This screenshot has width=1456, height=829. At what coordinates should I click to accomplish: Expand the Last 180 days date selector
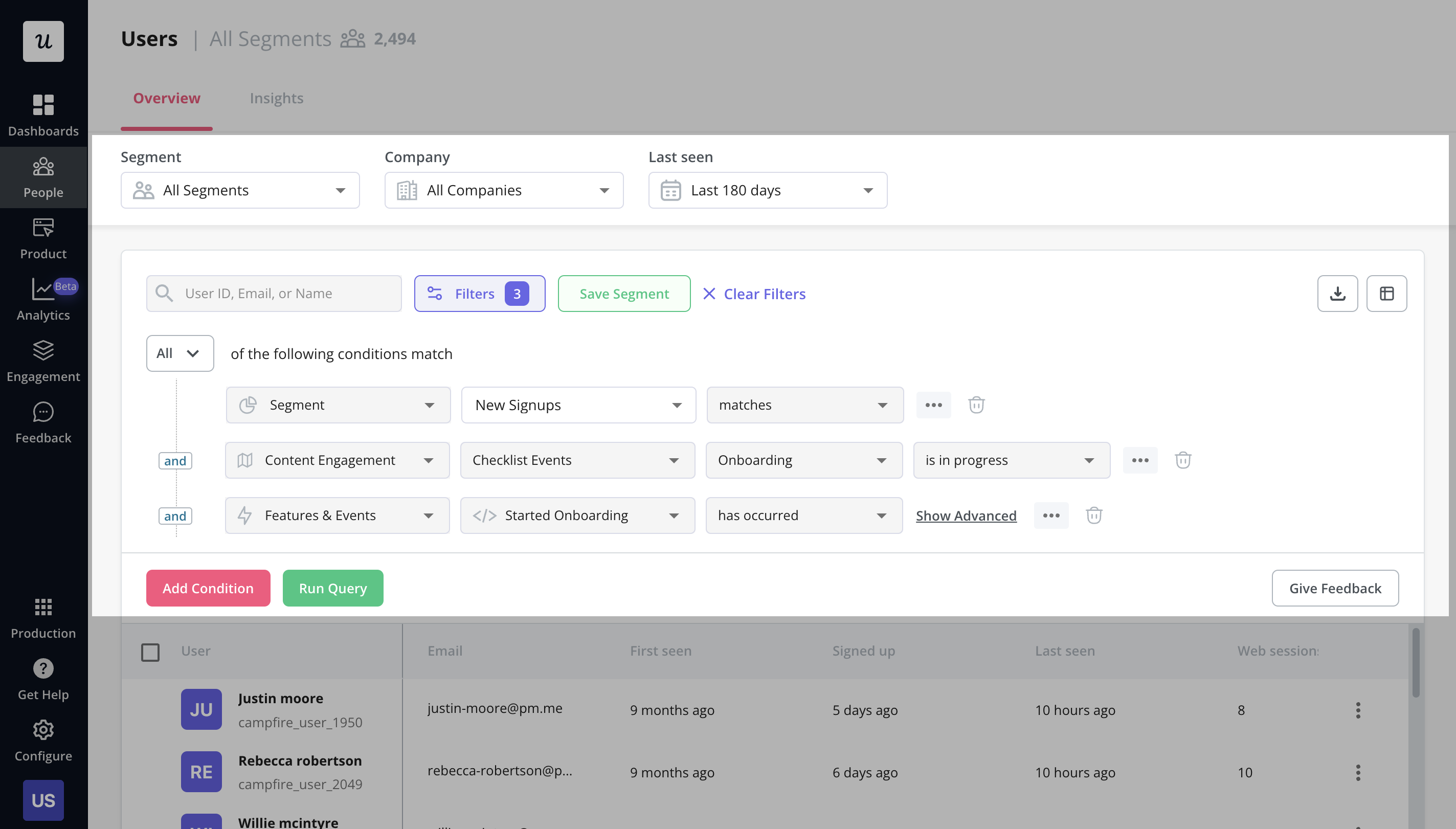pos(766,190)
